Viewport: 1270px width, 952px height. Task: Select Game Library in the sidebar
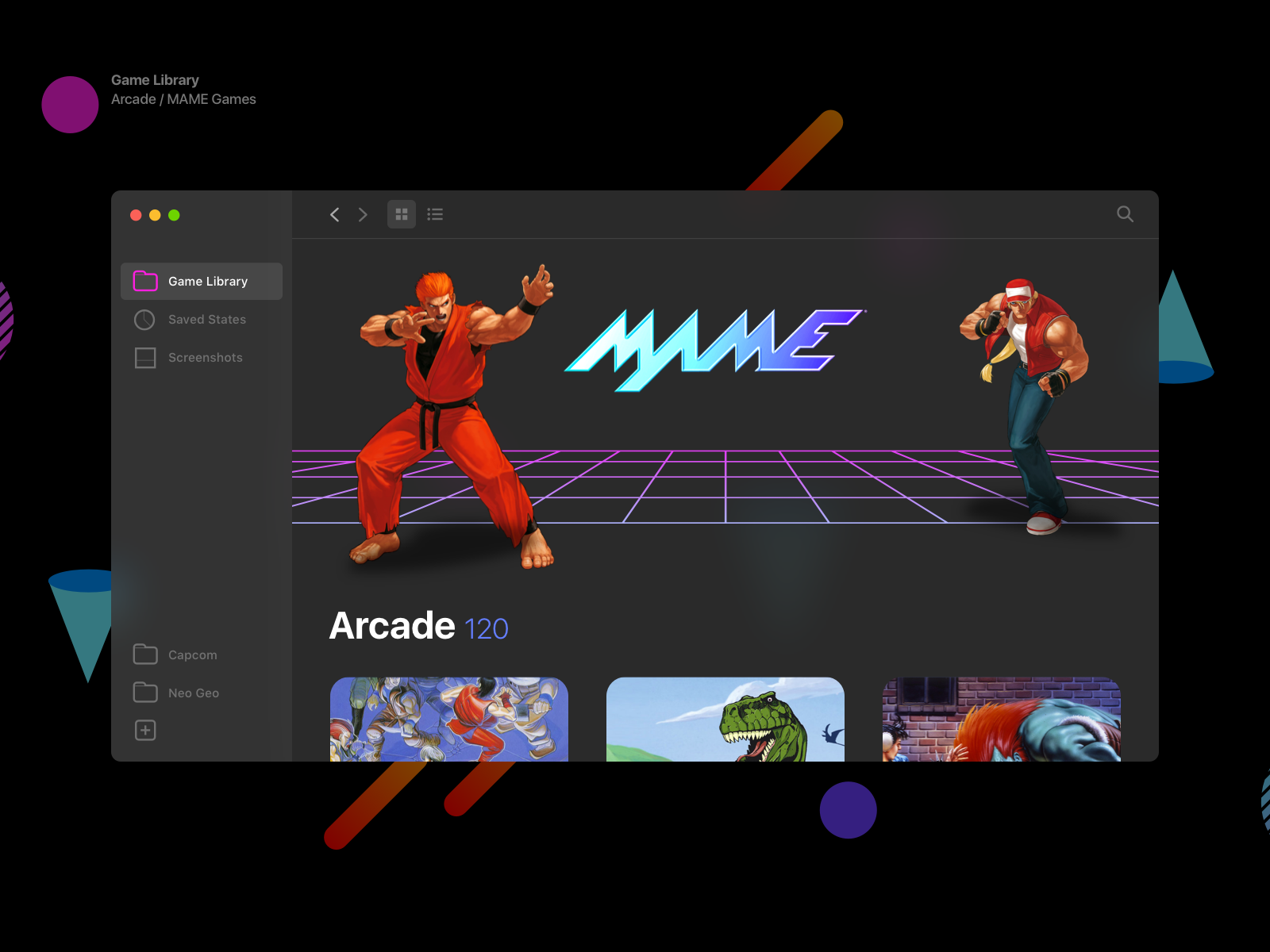(x=202, y=282)
